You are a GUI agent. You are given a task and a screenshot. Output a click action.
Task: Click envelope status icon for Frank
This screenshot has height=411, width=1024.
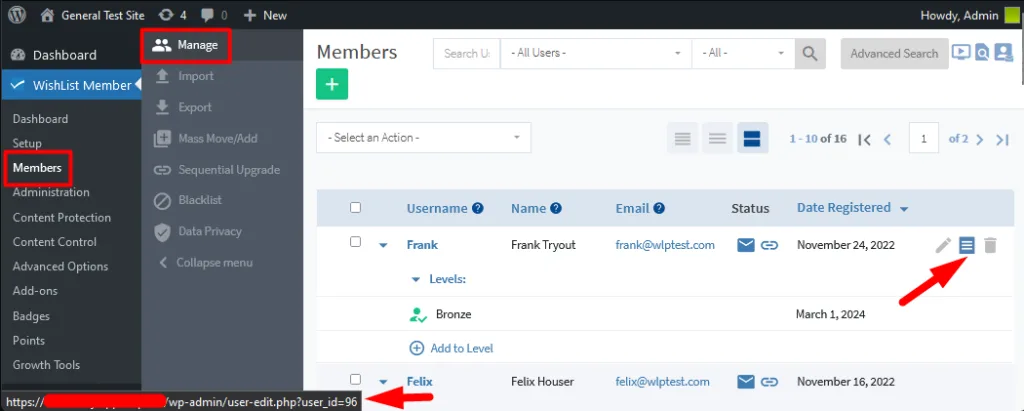(746, 245)
